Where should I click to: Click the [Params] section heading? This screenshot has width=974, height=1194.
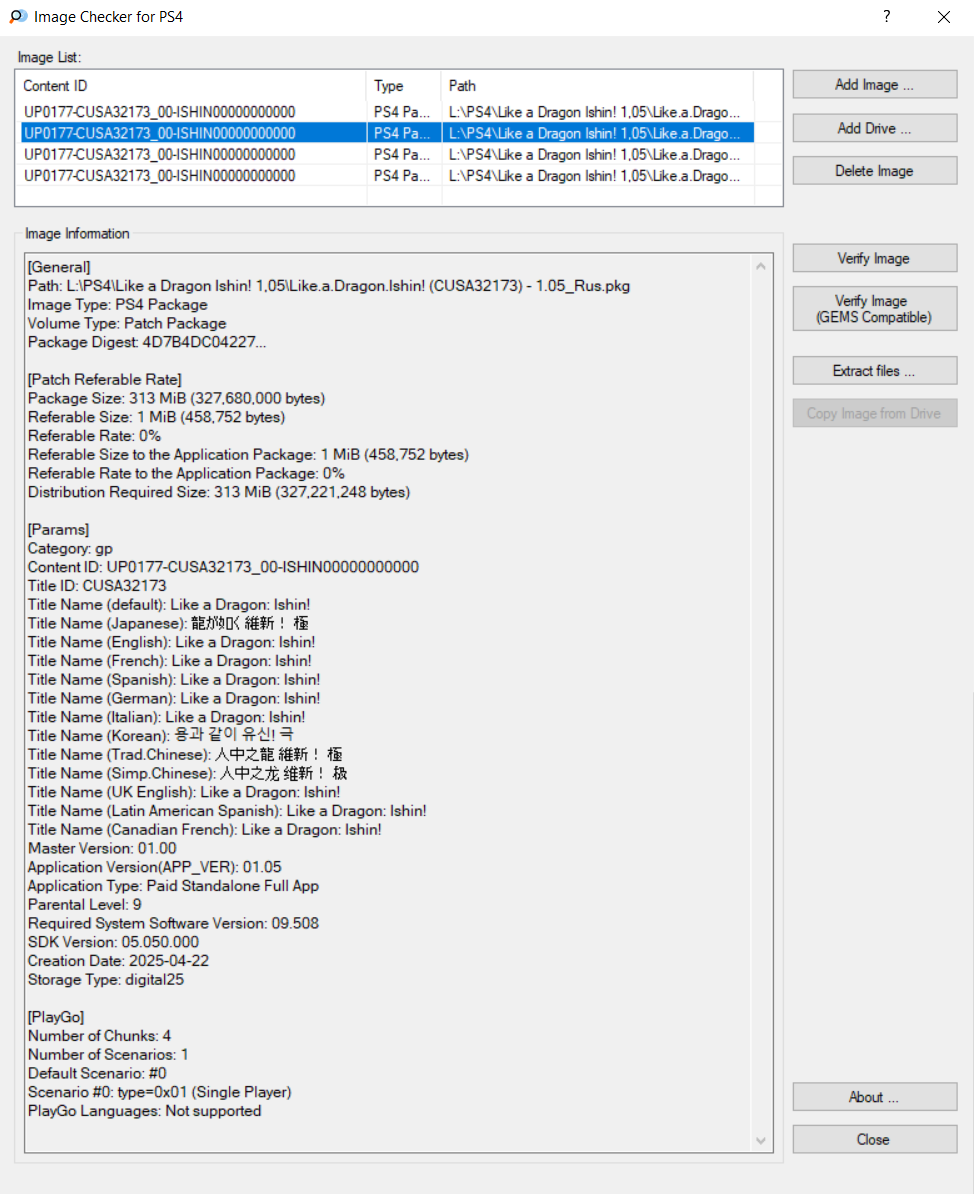coord(58,529)
